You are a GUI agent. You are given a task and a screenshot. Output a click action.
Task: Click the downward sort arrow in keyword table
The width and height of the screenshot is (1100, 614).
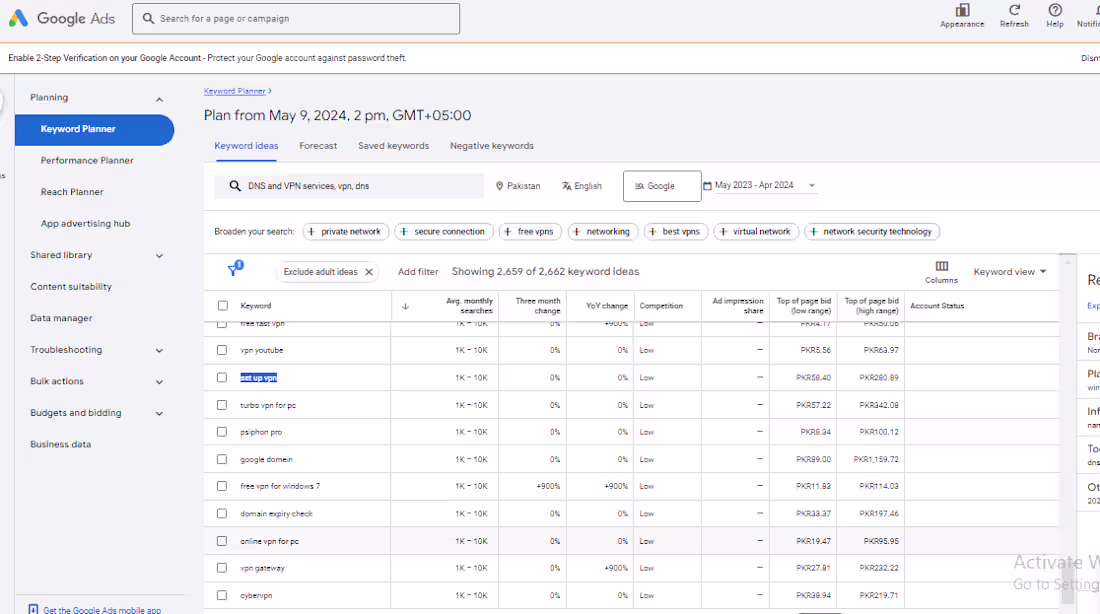[x=404, y=305]
